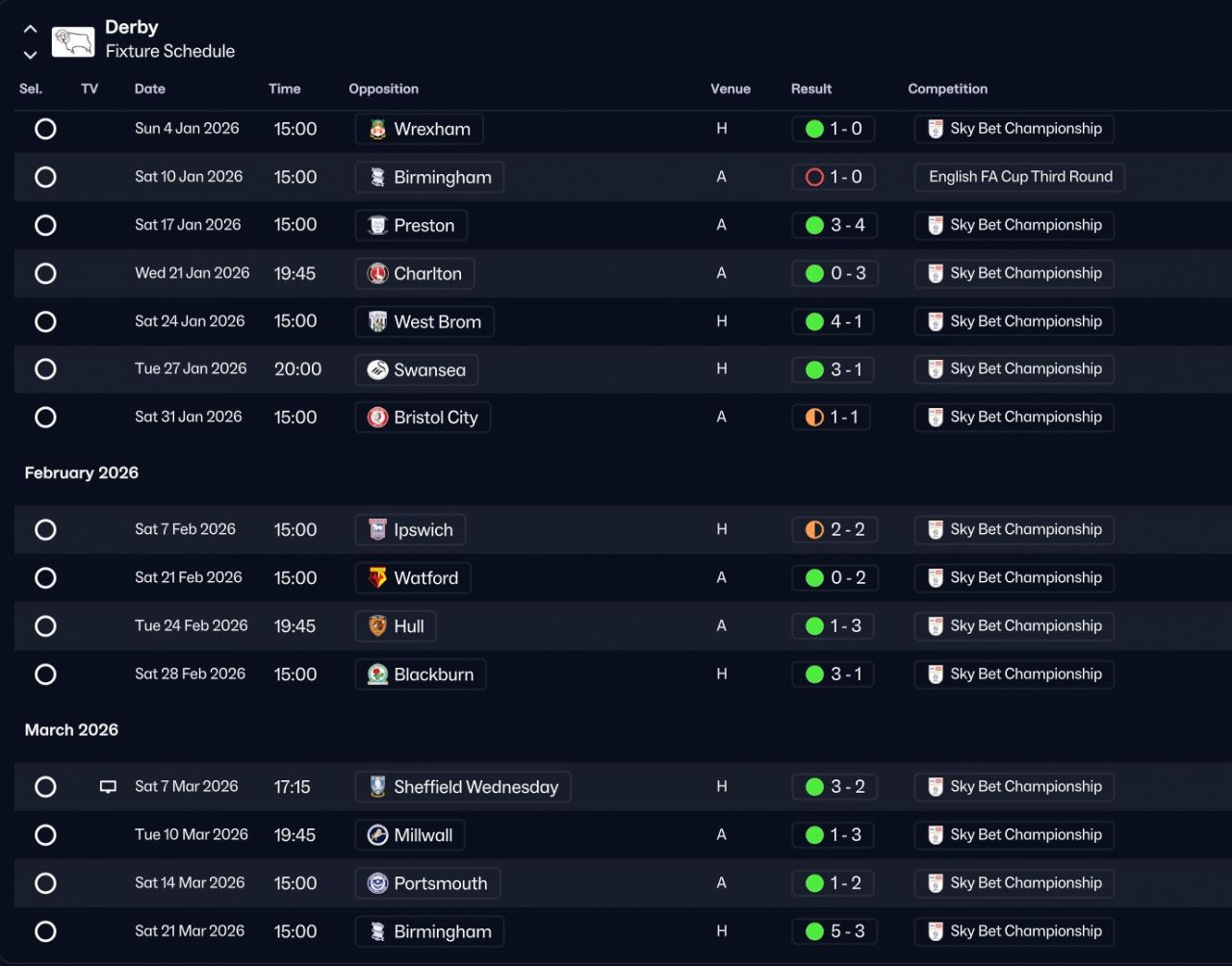The height and width of the screenshot is (966, 1232).
Task: Click the Millwall club badge icon
Action: 378,835
